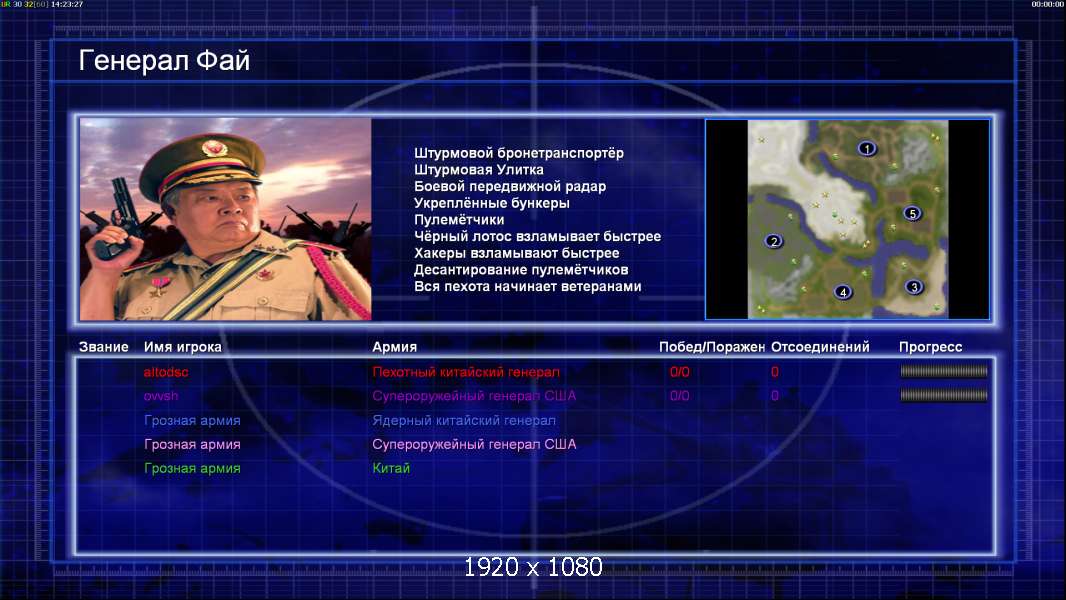Click start position marker 5 on the map

point(912,213)
